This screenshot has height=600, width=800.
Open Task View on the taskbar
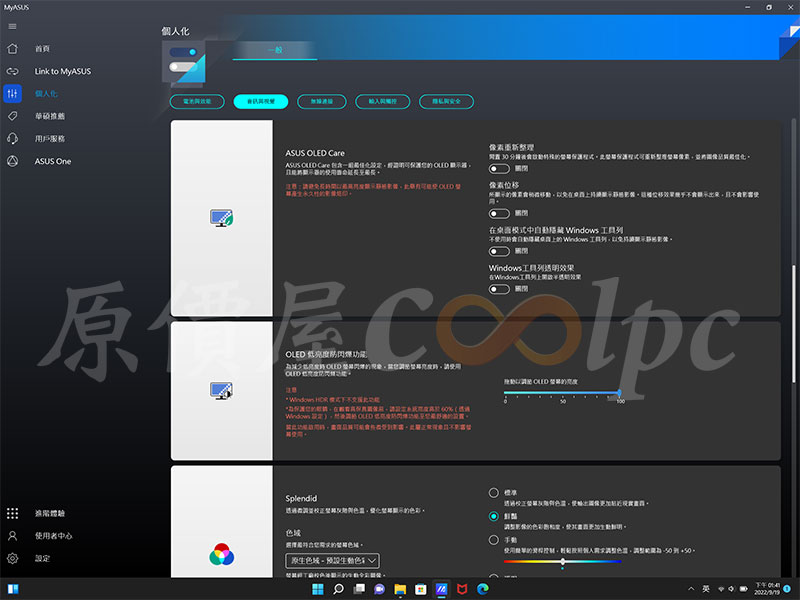(359, 589)
